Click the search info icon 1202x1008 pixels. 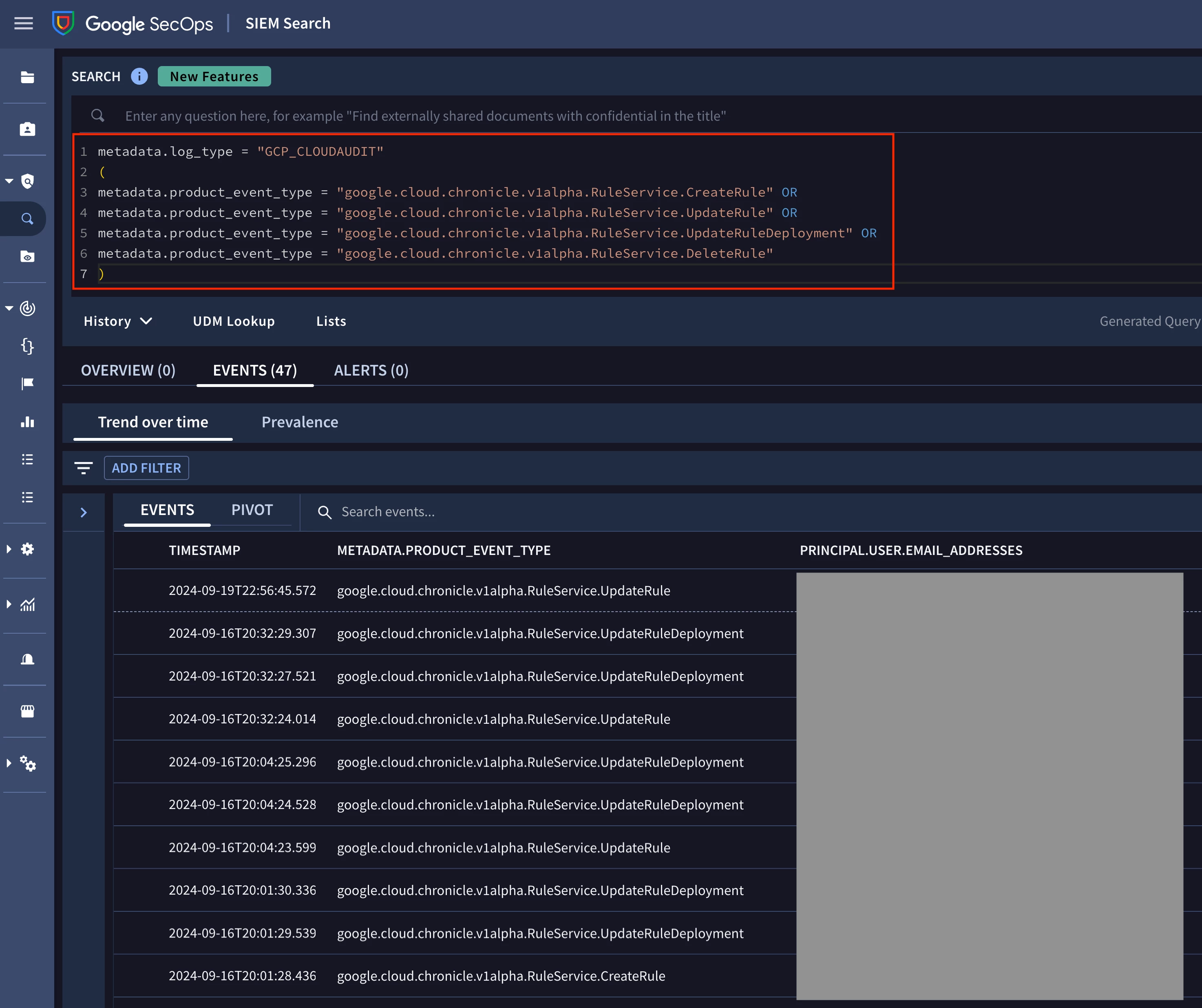pyautogui.click(x=139, y=76)
